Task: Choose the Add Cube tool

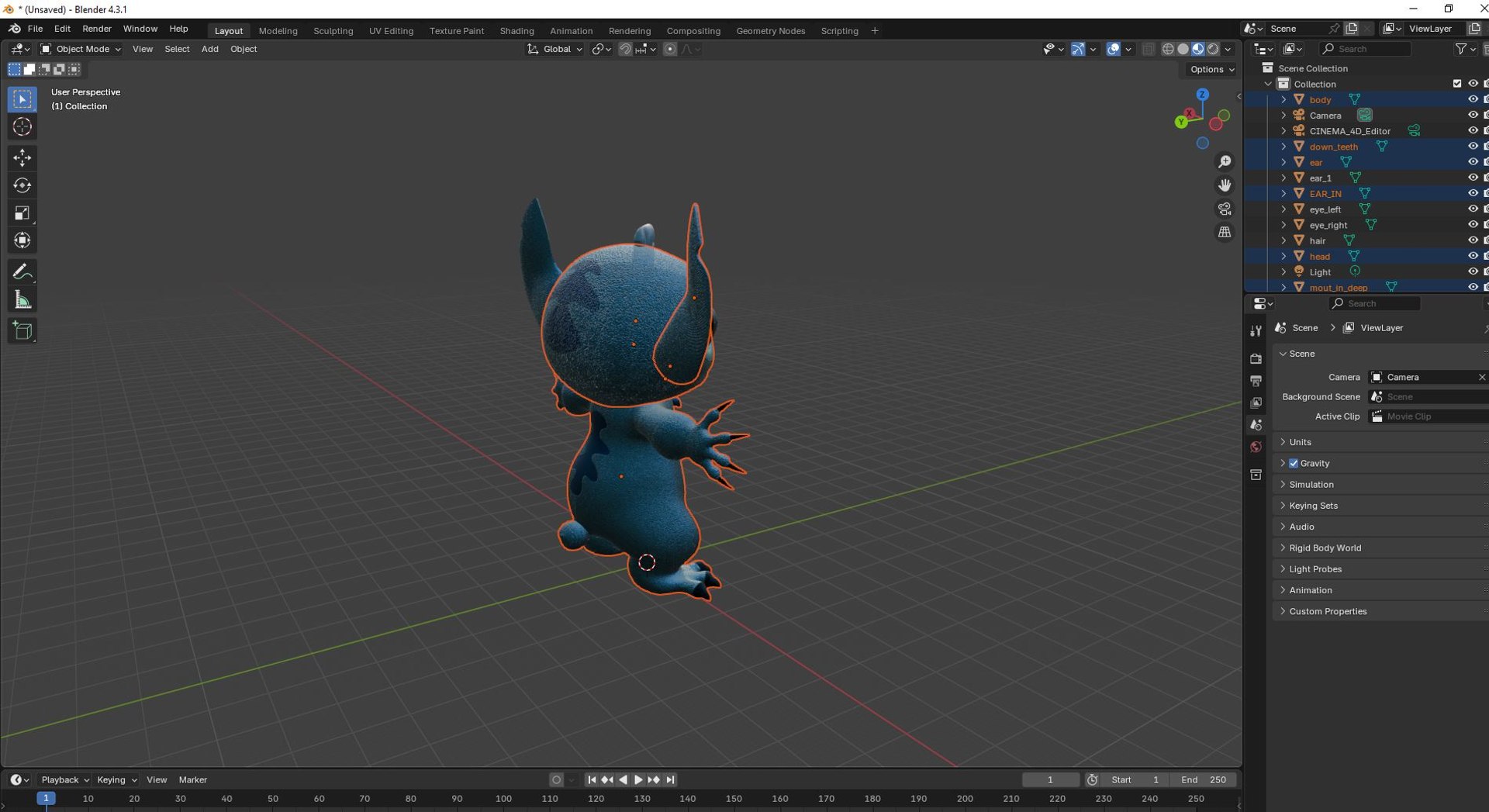Action: point(22,331)
